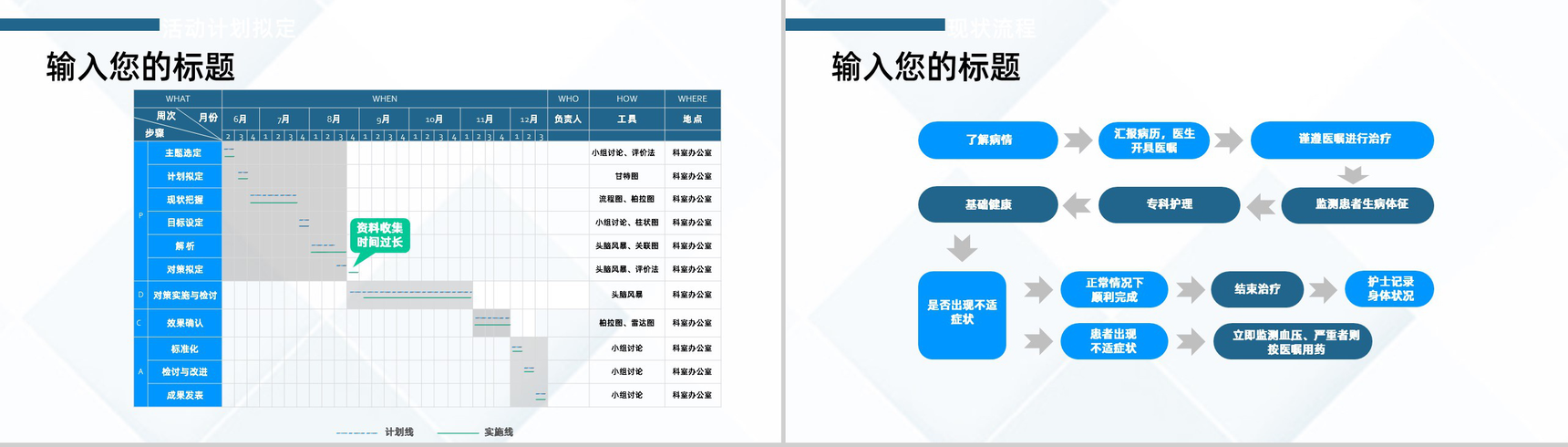1568x447 pixels.
Task: Select the 是否出现不适症状 decision box
Action: click(962, 315)
